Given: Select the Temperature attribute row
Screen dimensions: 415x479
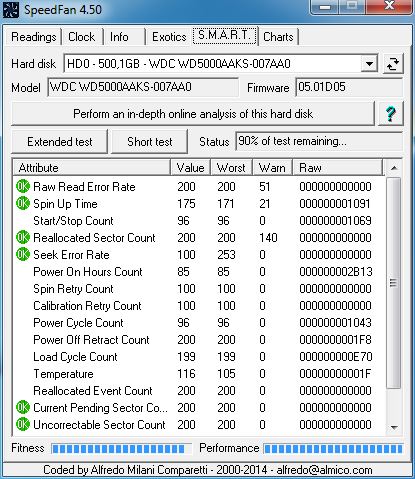Looking at the screenshot, I should pos(199,373).
